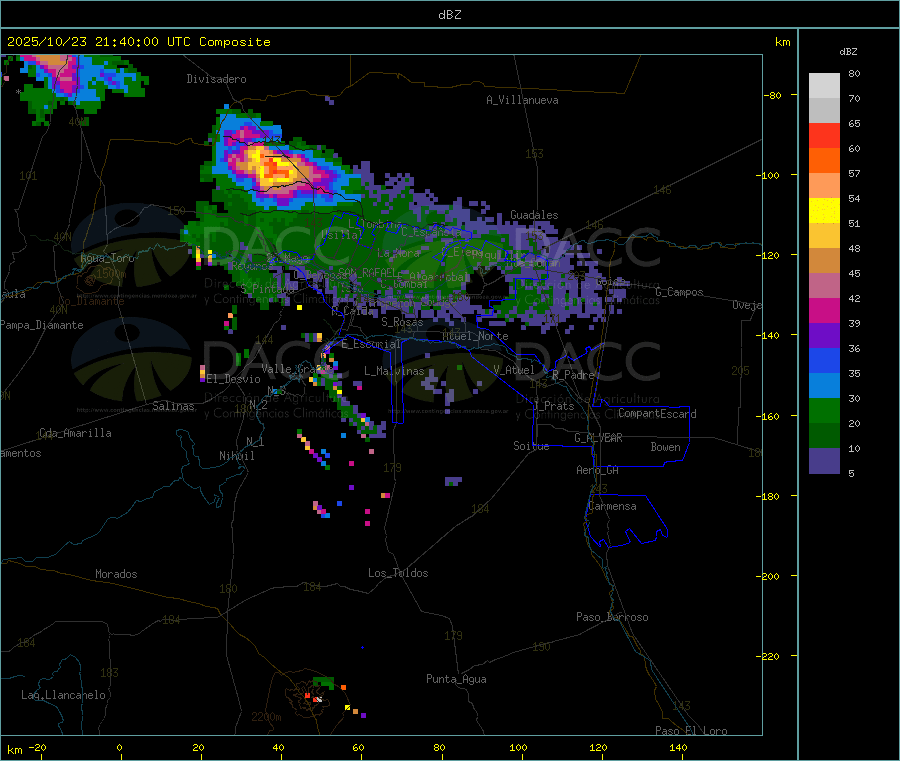Select the 'L_Malvinas' map label
Image resolution: width=900 pixels, height=761 pixels.
tap(394, 371)
